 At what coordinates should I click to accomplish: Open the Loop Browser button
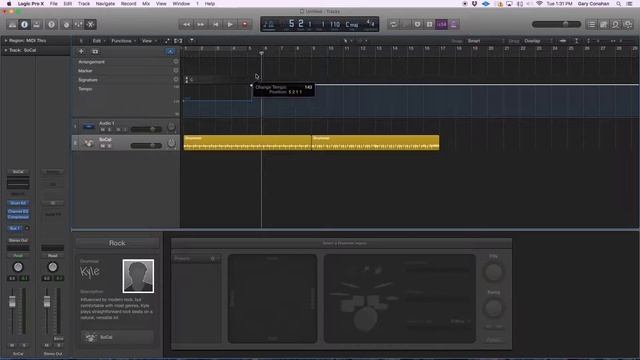[616, 24]
